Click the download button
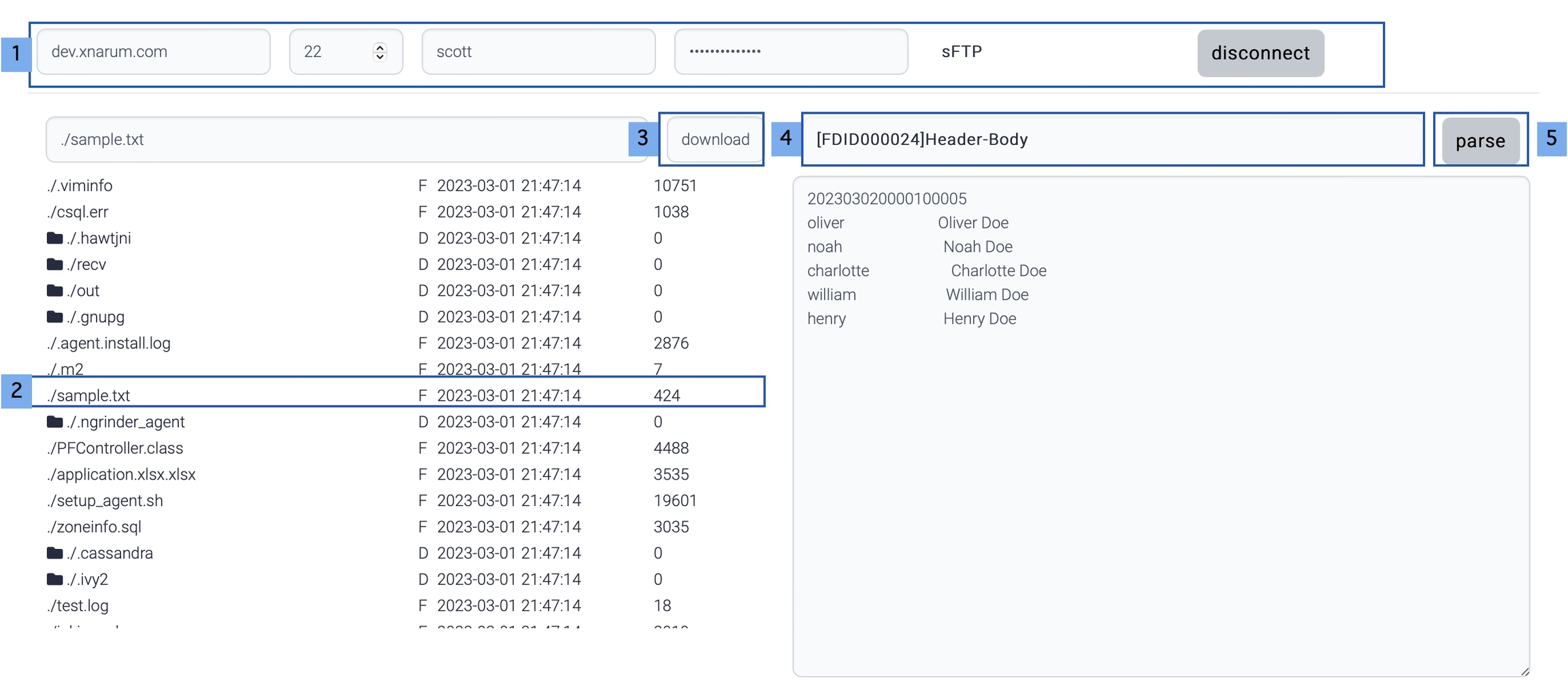This screenshot has width=1568, height=687. [x=715, y=139]
